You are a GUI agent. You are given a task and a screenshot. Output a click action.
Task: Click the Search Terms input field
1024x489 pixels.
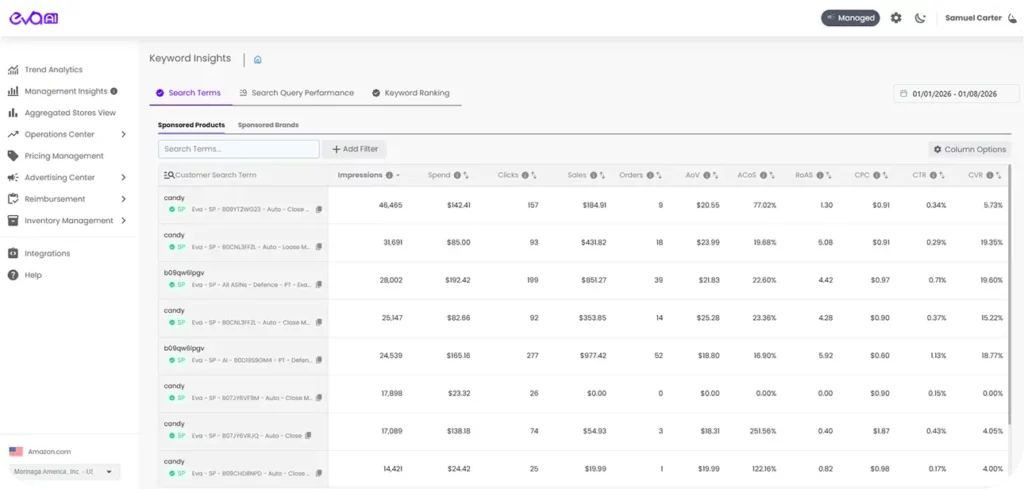238,149
